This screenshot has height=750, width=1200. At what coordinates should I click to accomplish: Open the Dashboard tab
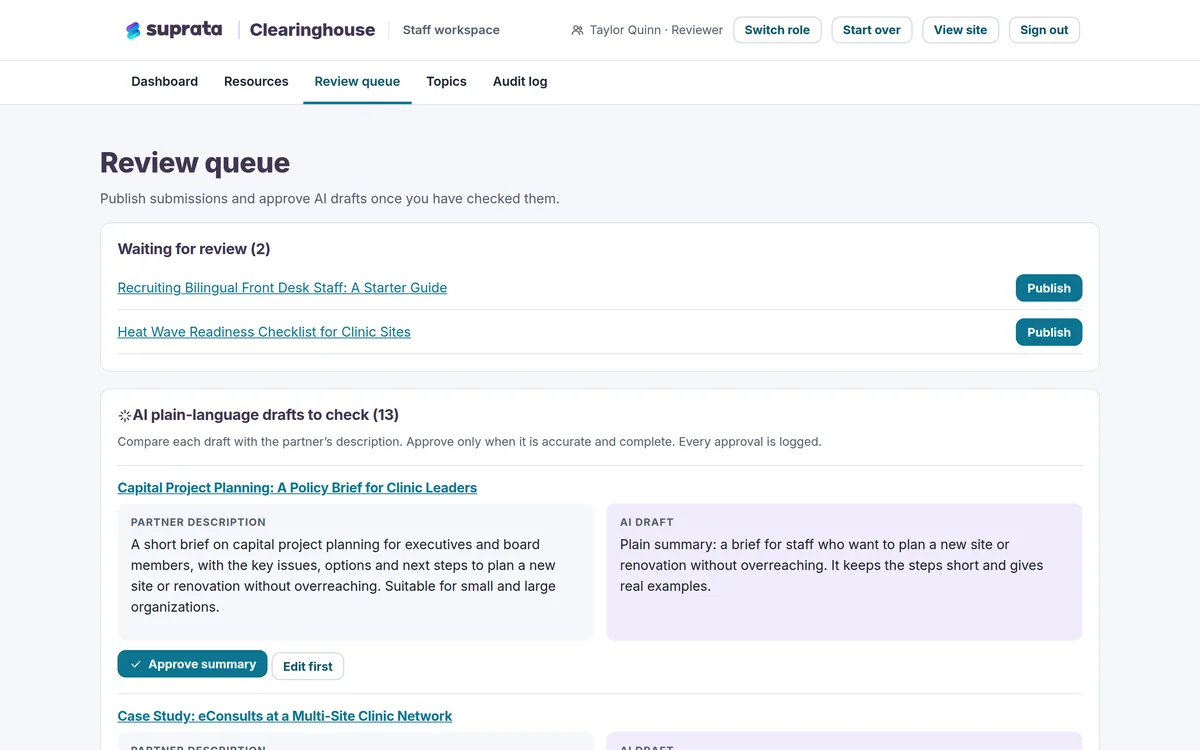point(165,82)
